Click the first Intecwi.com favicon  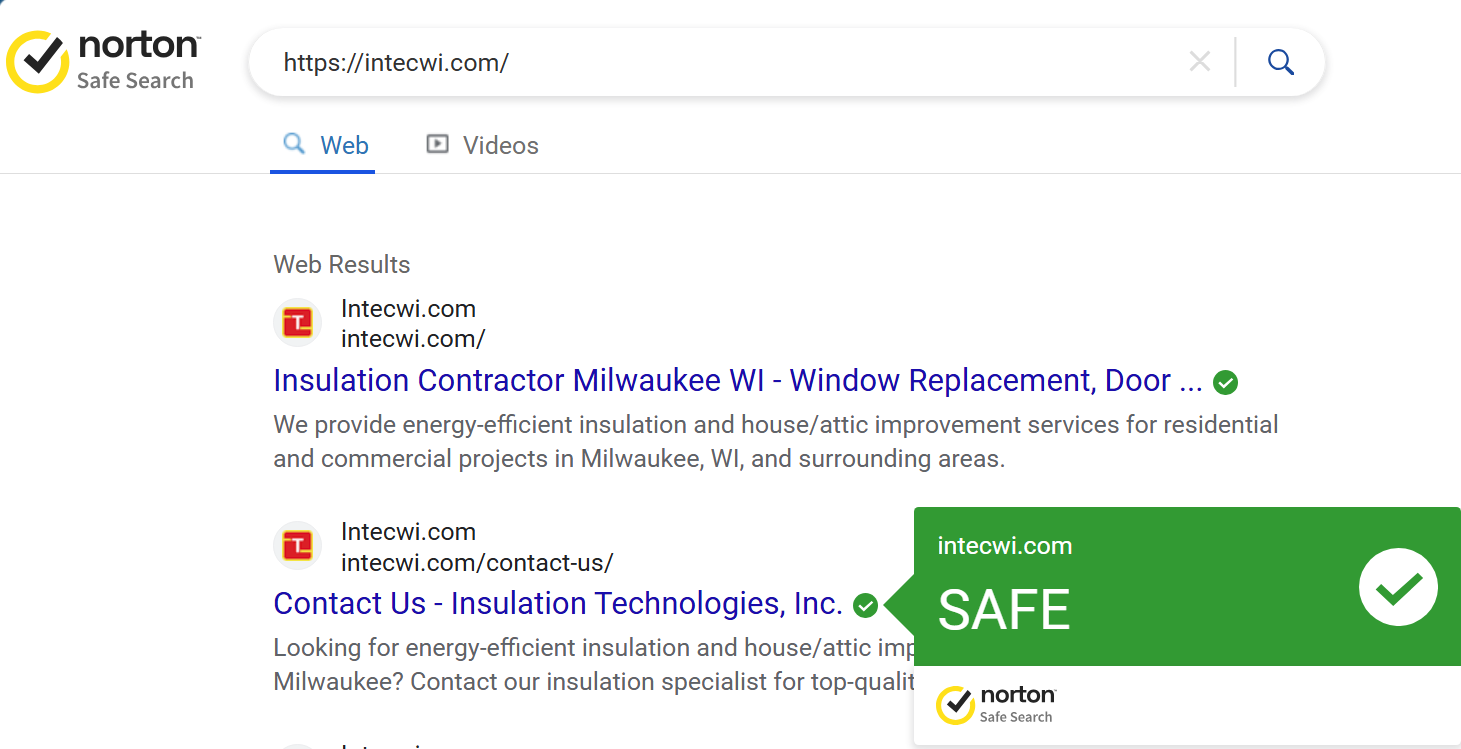coord(297,323)
